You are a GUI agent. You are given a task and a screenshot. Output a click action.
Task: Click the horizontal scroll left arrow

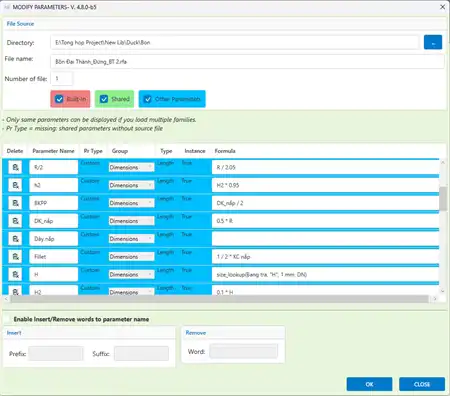(x=6, y=299)
